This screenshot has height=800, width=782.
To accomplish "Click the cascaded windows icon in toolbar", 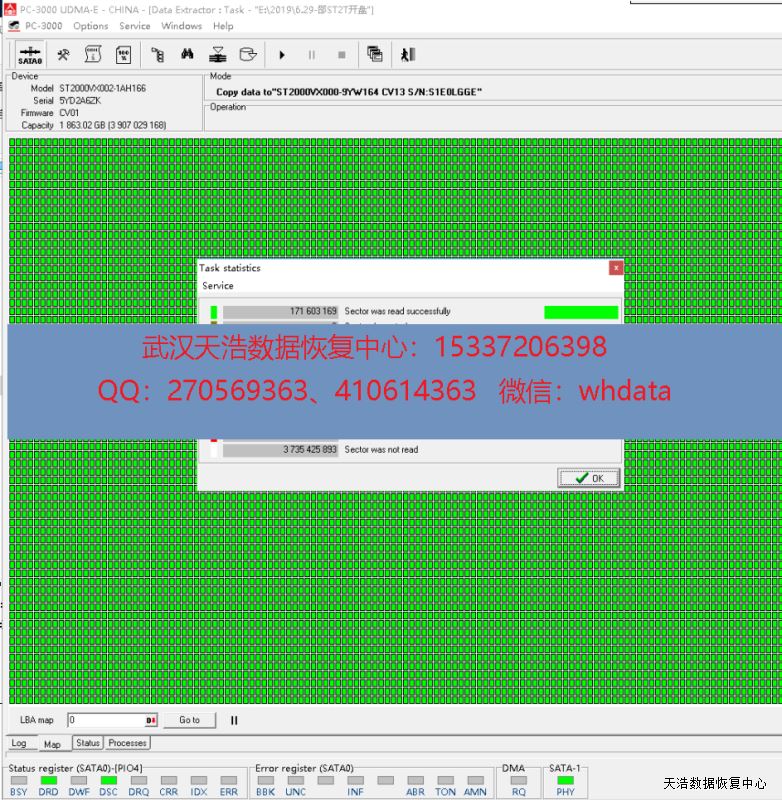I will (375, 54).
